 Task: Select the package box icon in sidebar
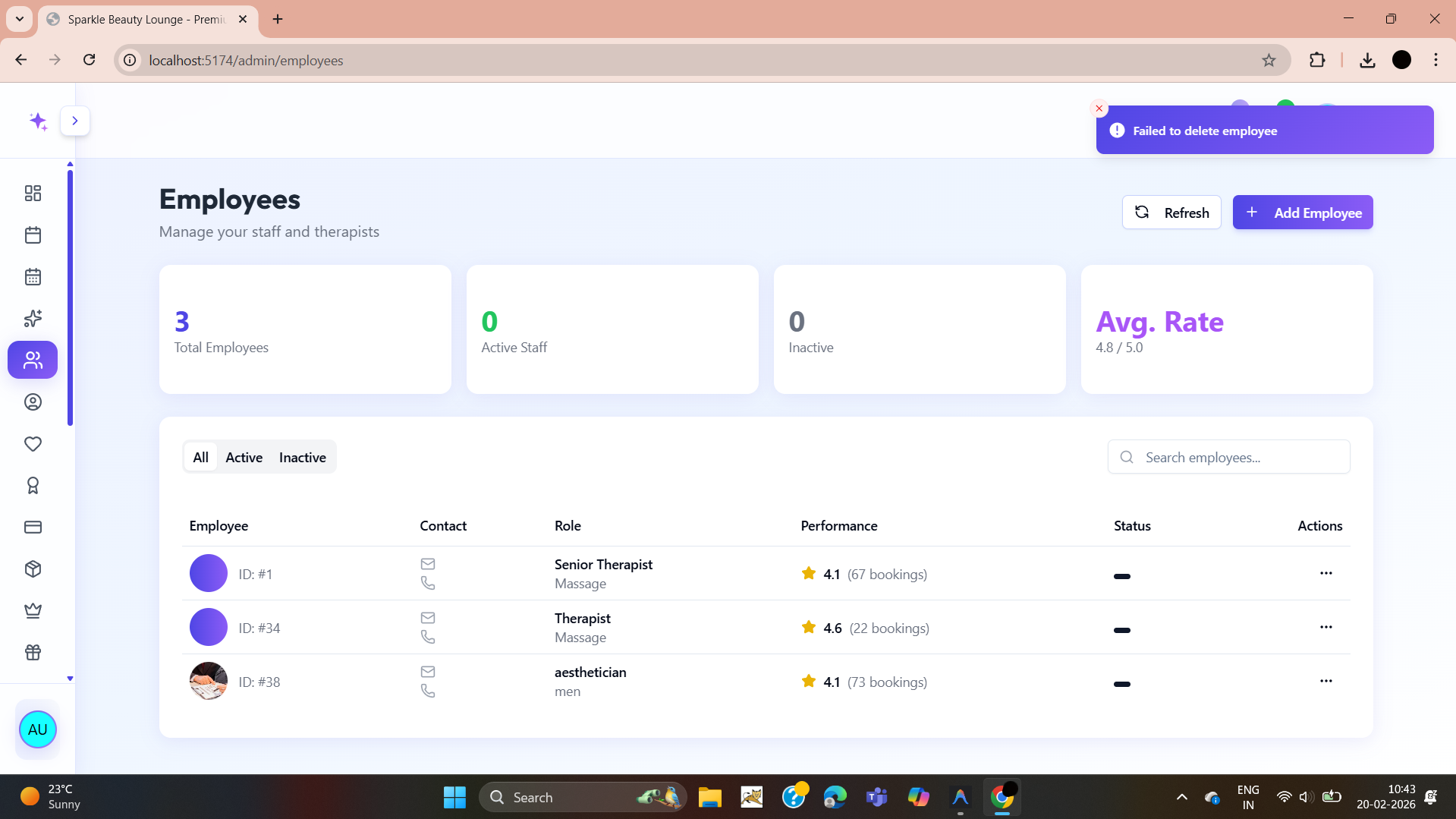tap(33, 569)
